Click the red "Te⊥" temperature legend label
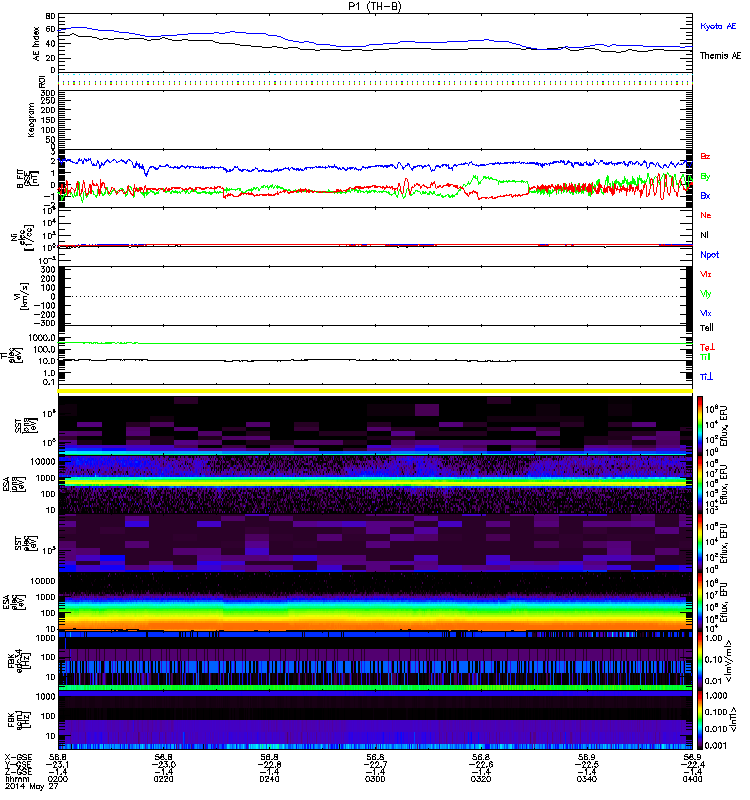This screenshot has width=750, height=800. tap(707, 347)
